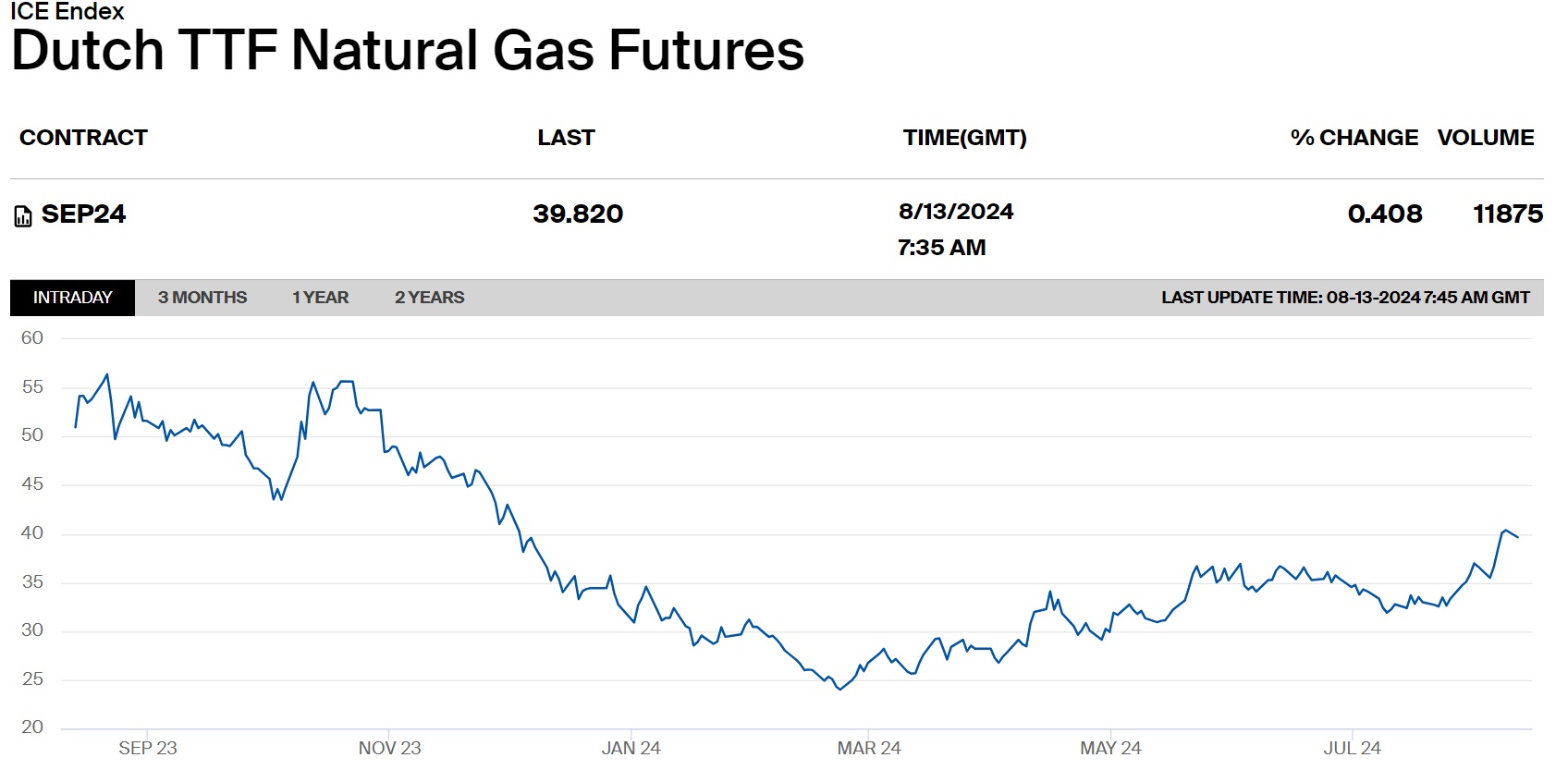
Task: Click the CONTRACT column header
Action: pyautogui.click(x=83, y=138)
